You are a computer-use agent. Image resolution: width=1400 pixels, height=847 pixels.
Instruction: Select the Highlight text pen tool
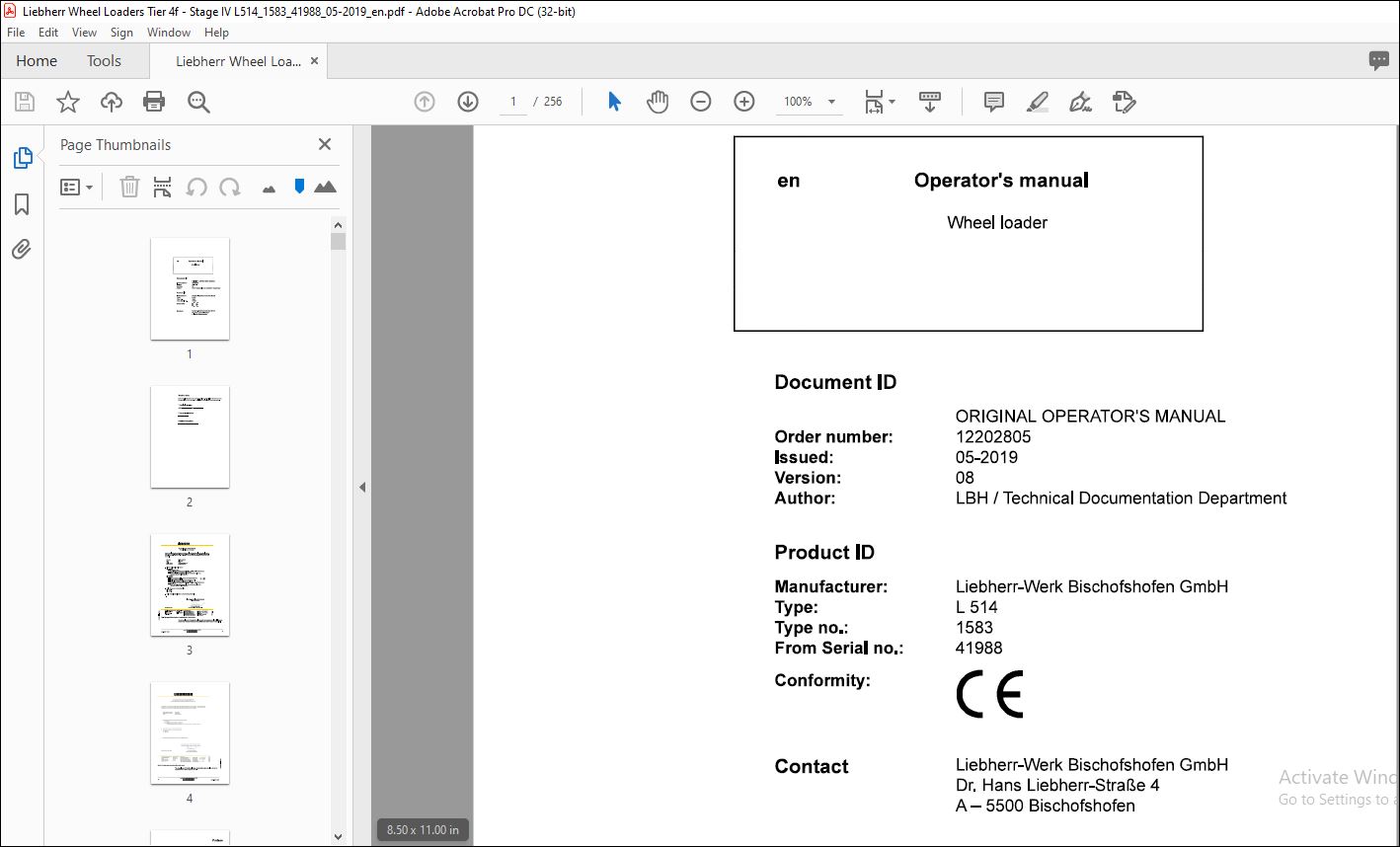(1038, 102)
